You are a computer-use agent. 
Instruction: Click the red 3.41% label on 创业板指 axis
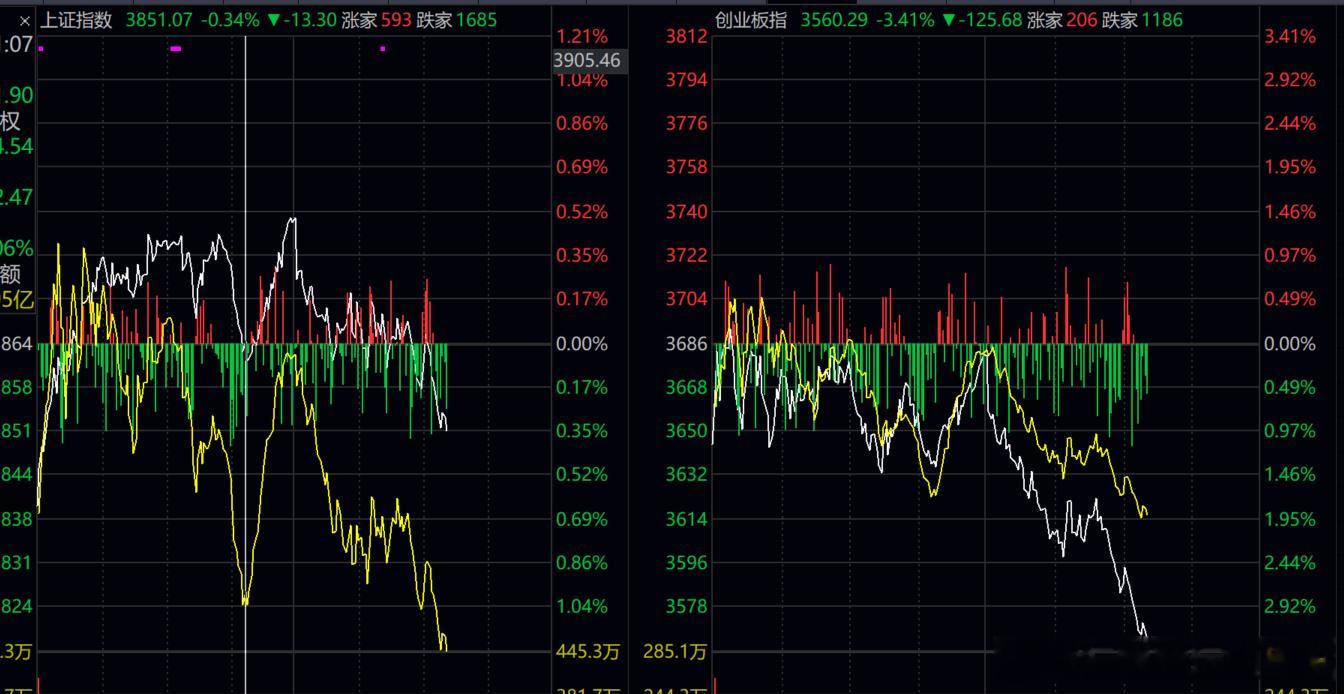[x=1290, y=36]
